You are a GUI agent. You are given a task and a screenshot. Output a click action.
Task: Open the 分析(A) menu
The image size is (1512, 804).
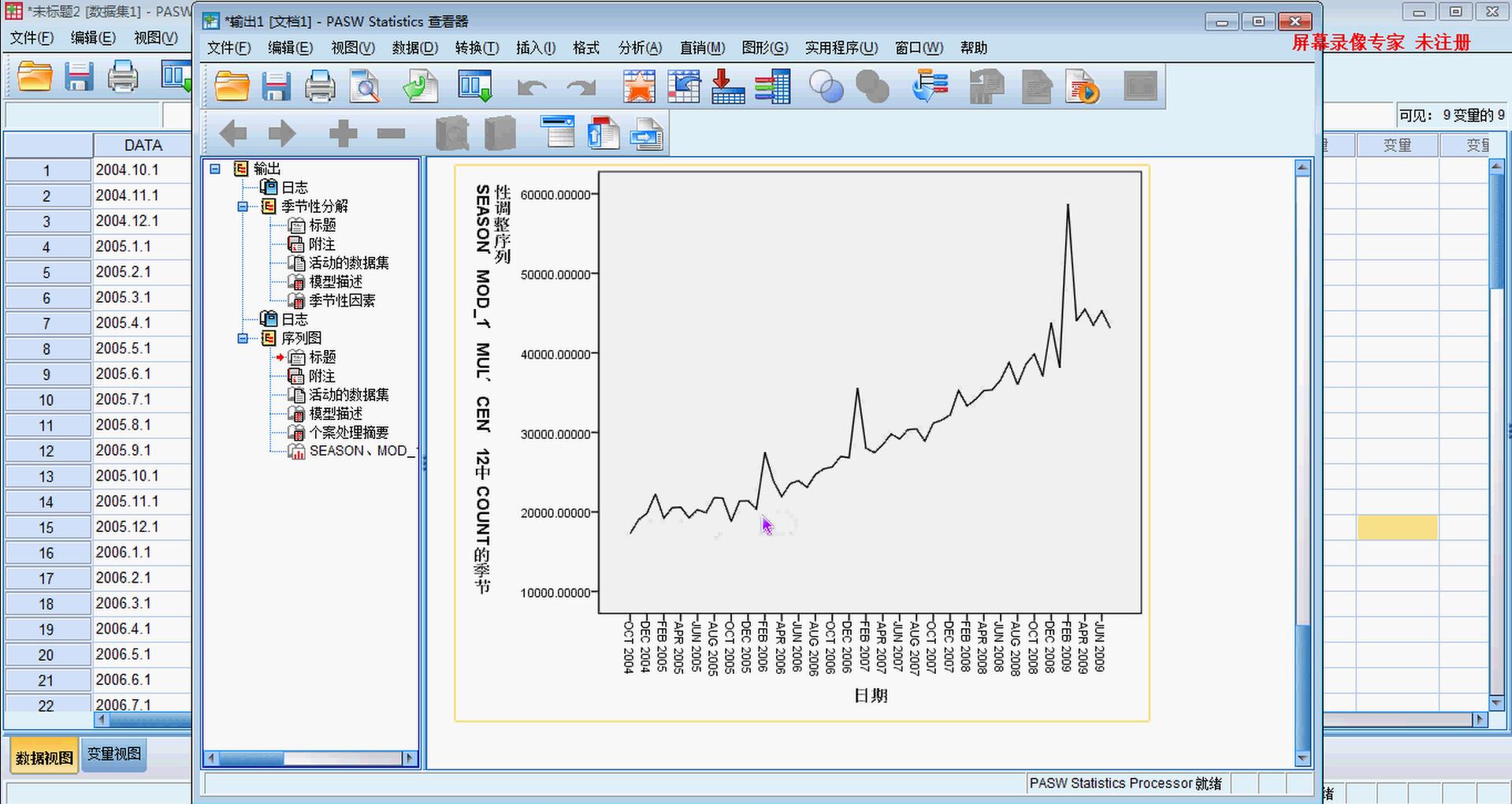coord(640,48)
